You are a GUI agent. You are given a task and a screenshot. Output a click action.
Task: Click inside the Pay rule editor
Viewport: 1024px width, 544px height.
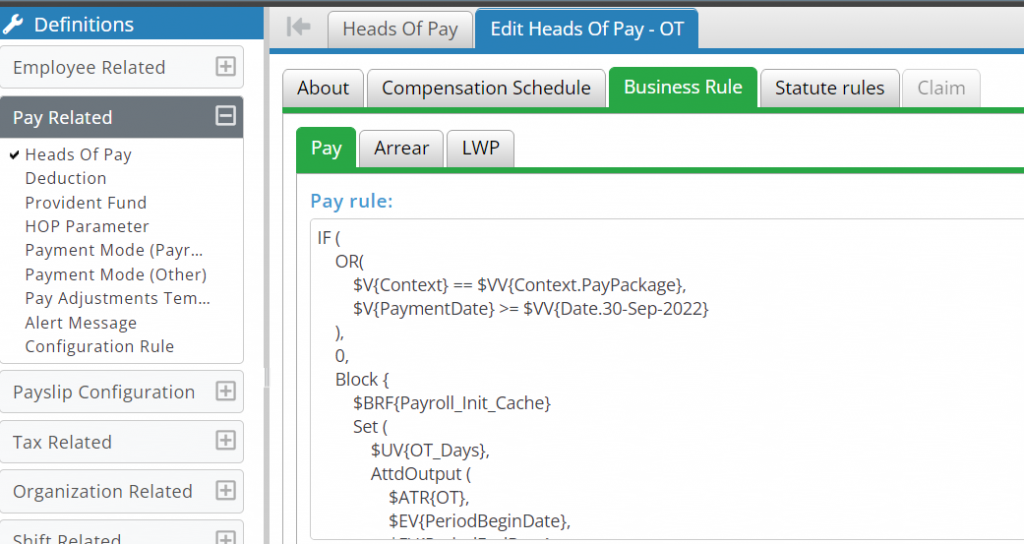coord(666,379)
